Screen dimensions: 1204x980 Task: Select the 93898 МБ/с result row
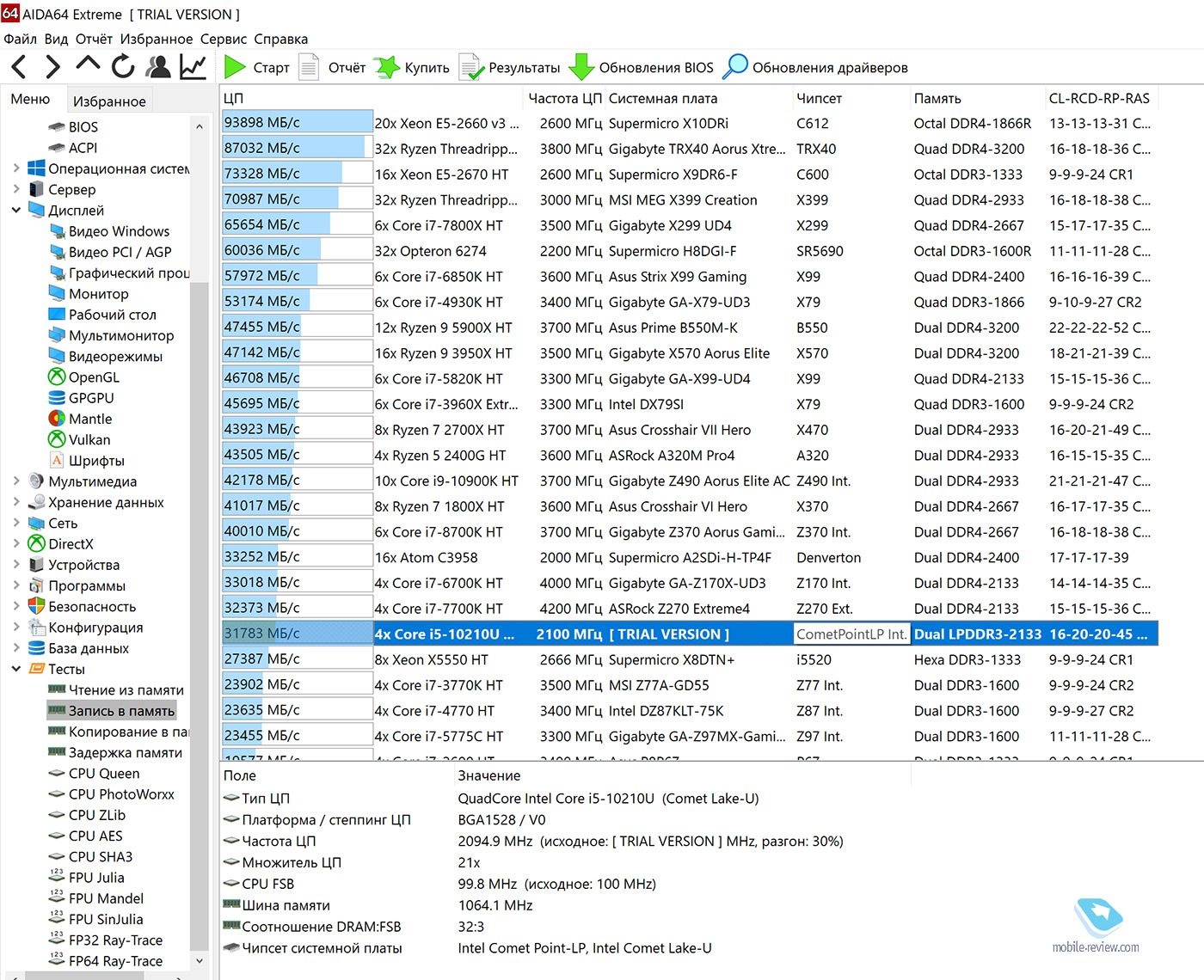click(690, 123)
